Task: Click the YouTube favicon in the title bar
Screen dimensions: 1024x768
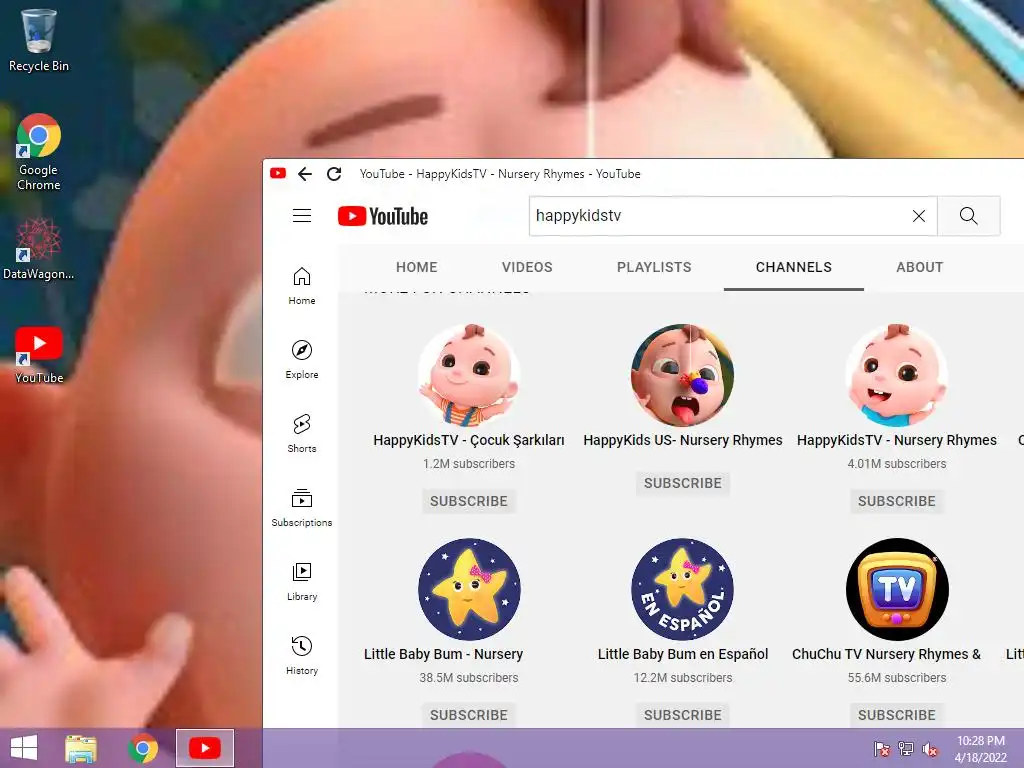Action: point(278,173)
